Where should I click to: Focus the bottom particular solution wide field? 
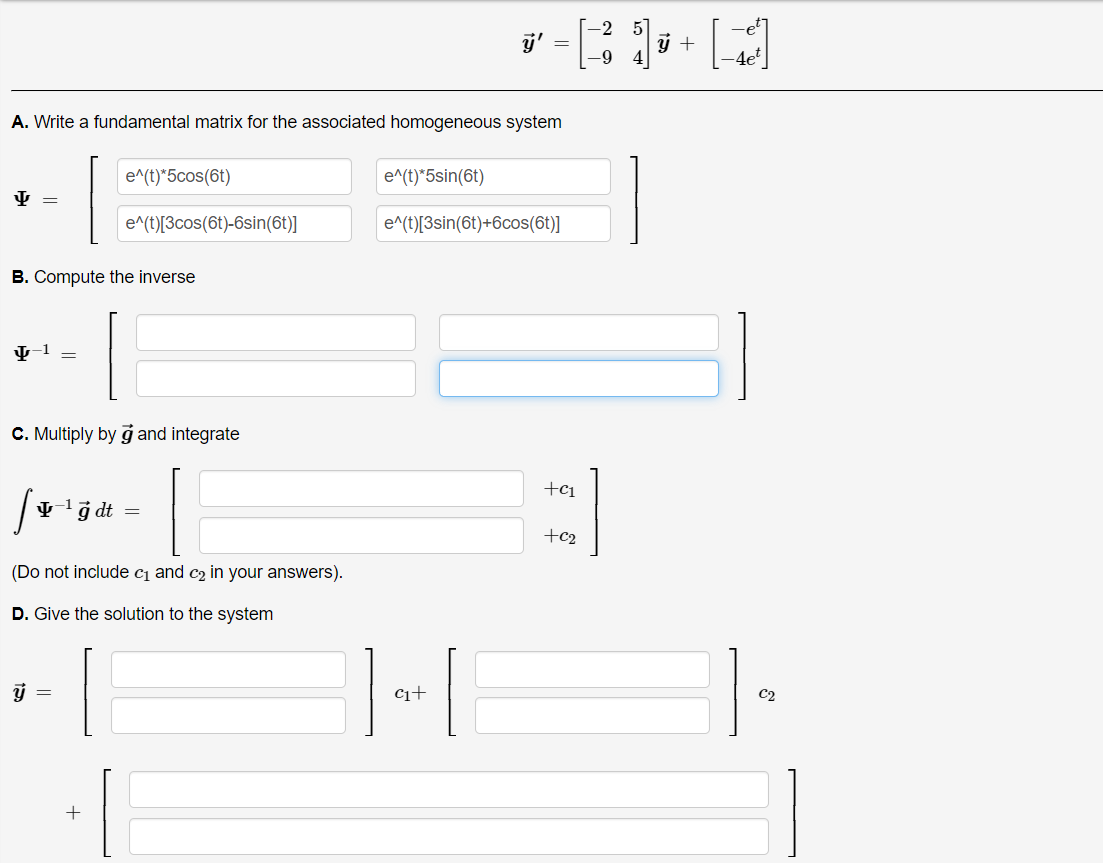(449, 836)
